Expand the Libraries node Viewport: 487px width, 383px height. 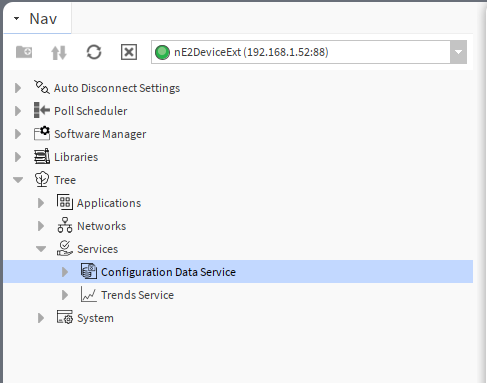click(18, 157)
